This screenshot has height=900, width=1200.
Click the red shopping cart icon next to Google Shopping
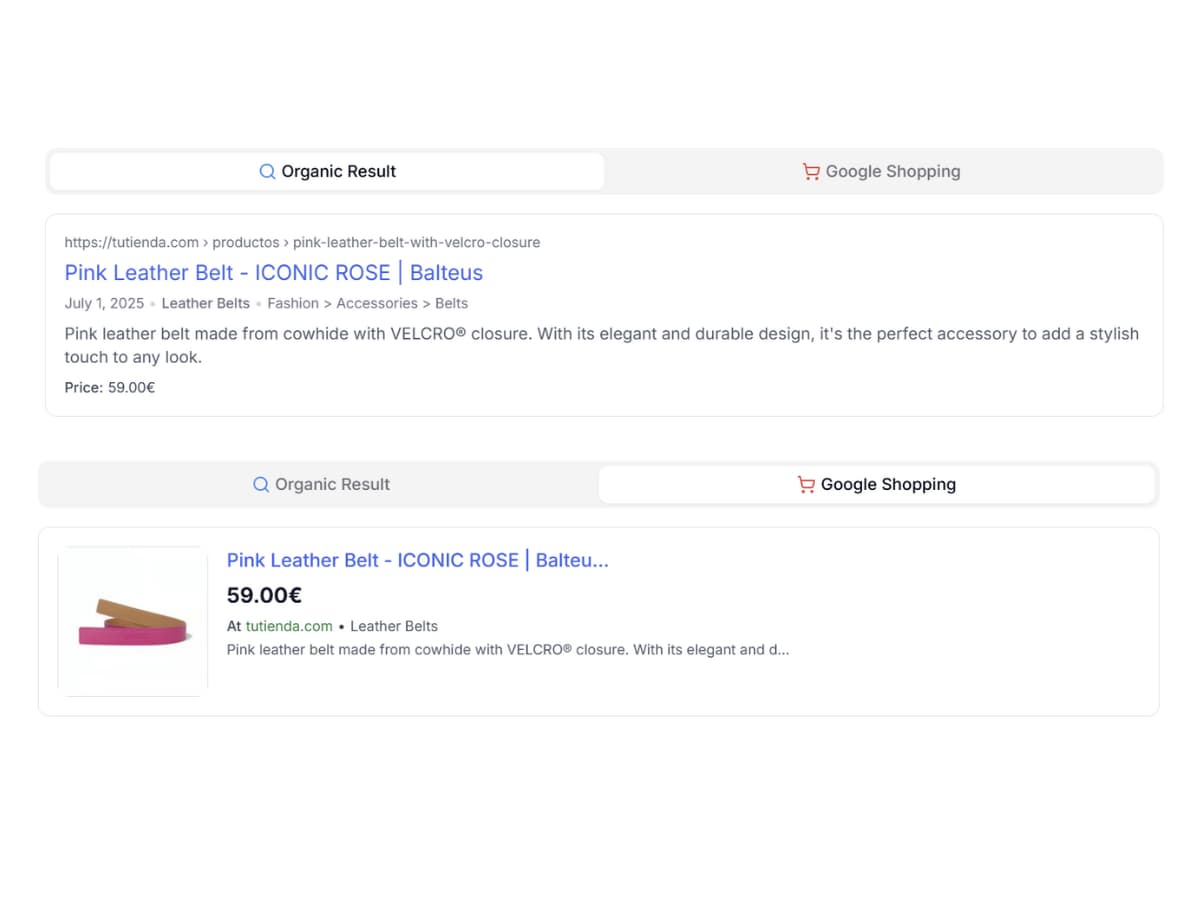810,171
